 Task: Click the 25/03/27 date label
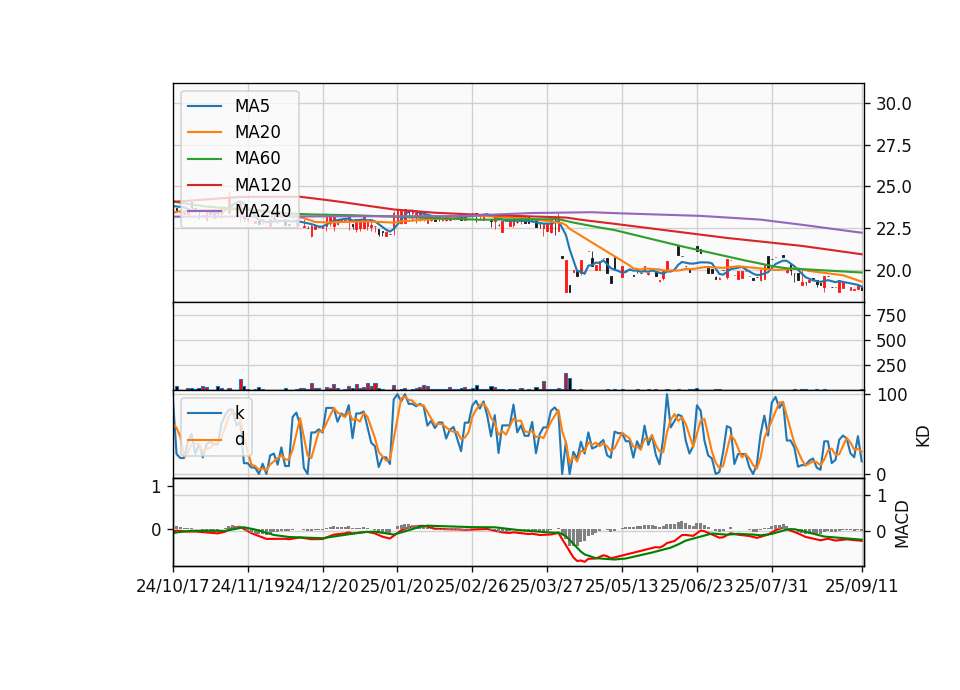[547, 586]
